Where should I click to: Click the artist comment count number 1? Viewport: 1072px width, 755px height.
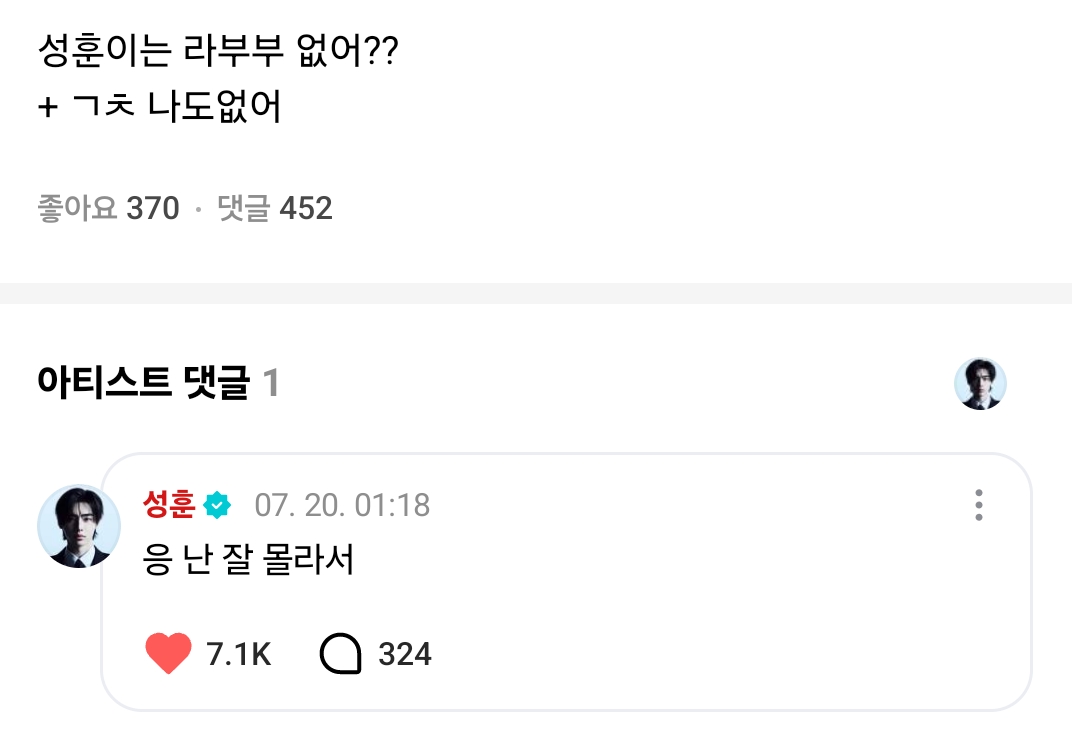(x=270, y=383)
